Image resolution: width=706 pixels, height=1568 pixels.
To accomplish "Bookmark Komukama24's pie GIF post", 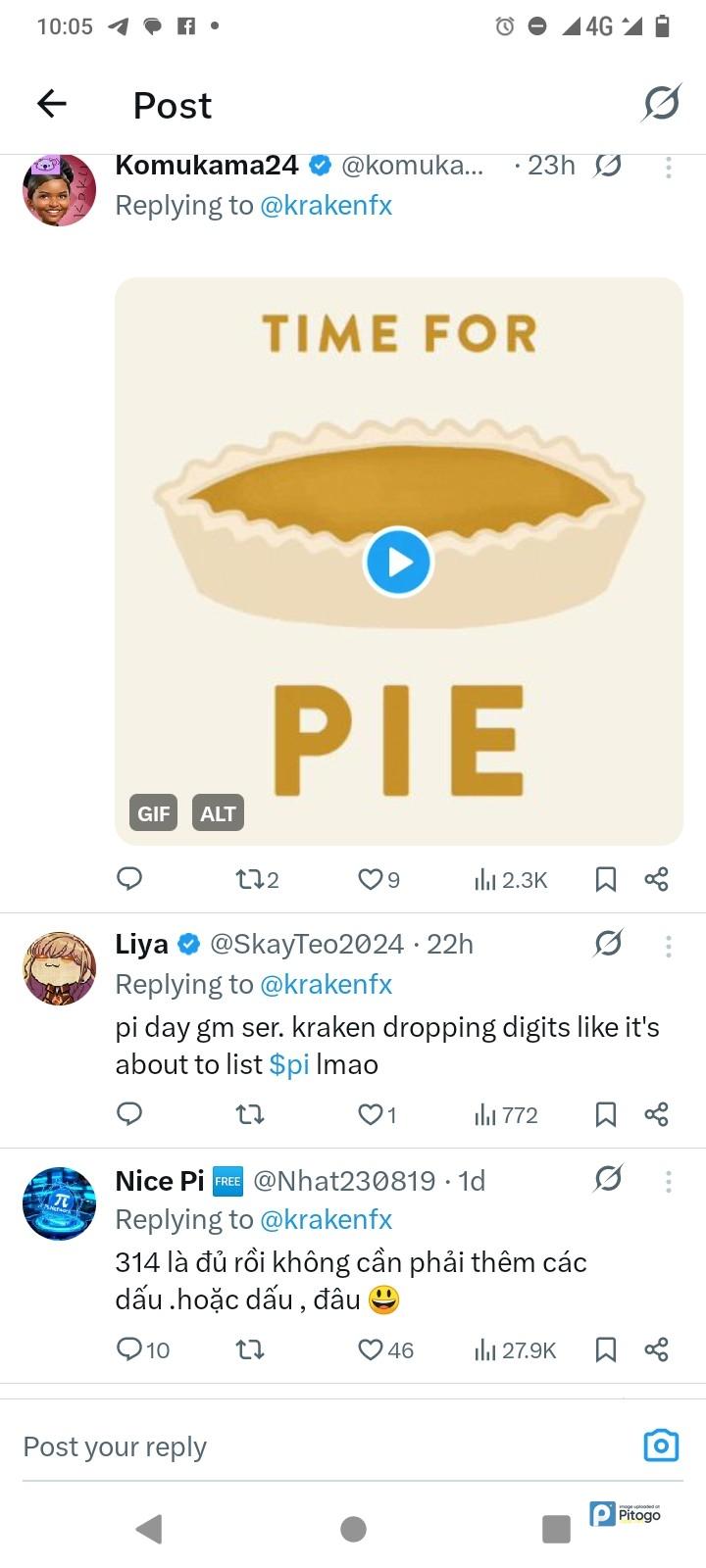I will click(x=606, y=879).
